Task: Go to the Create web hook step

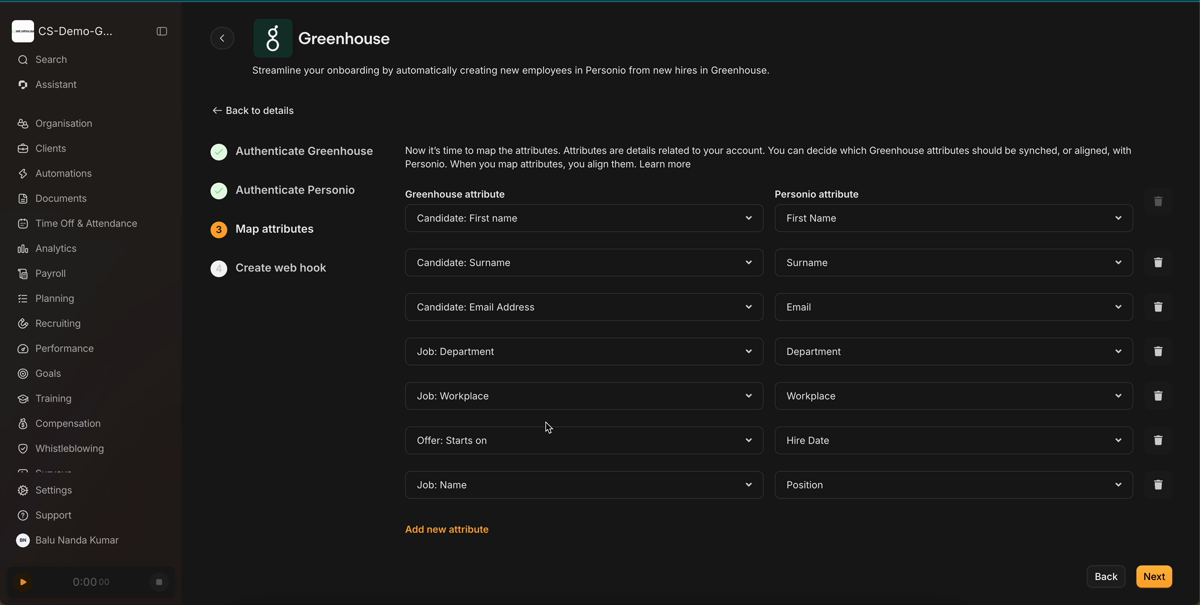Action: click(x=269, y=268)
